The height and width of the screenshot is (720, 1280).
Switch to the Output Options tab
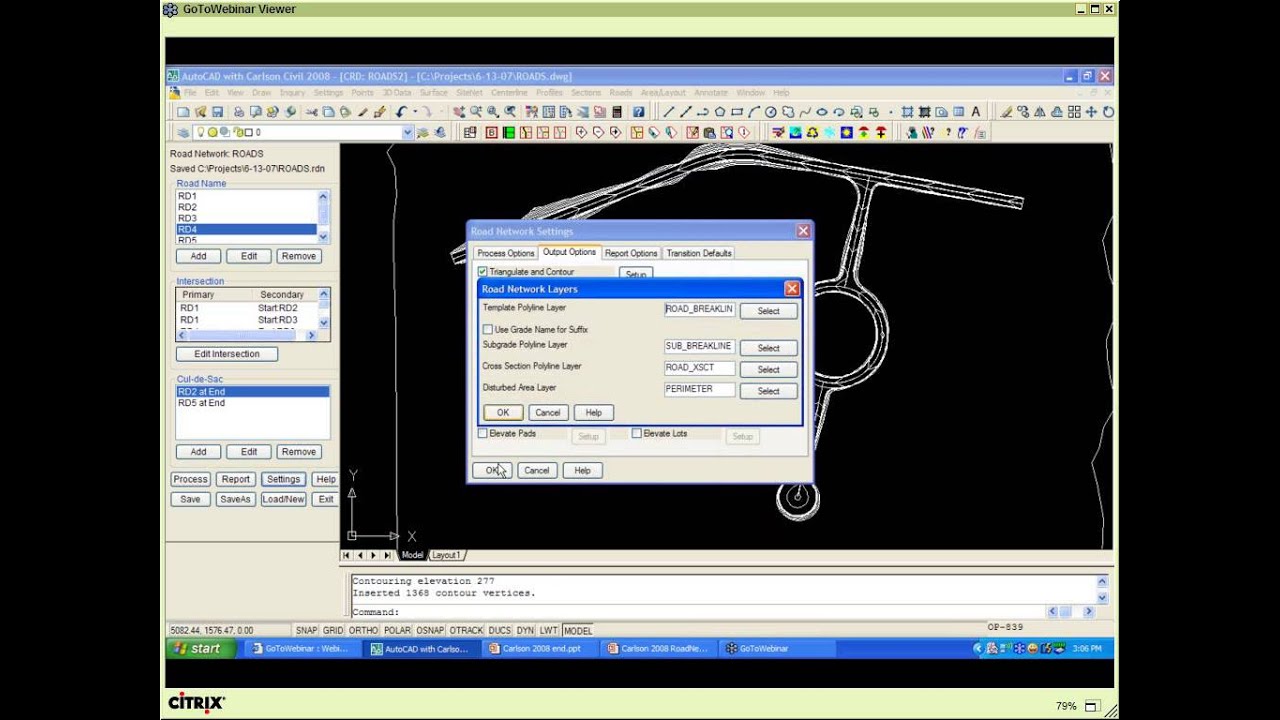pos(569,252)
